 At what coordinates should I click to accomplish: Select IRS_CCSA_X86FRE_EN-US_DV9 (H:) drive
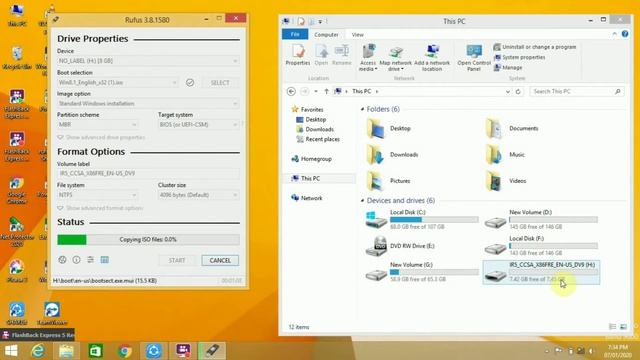tap(541, 272)
